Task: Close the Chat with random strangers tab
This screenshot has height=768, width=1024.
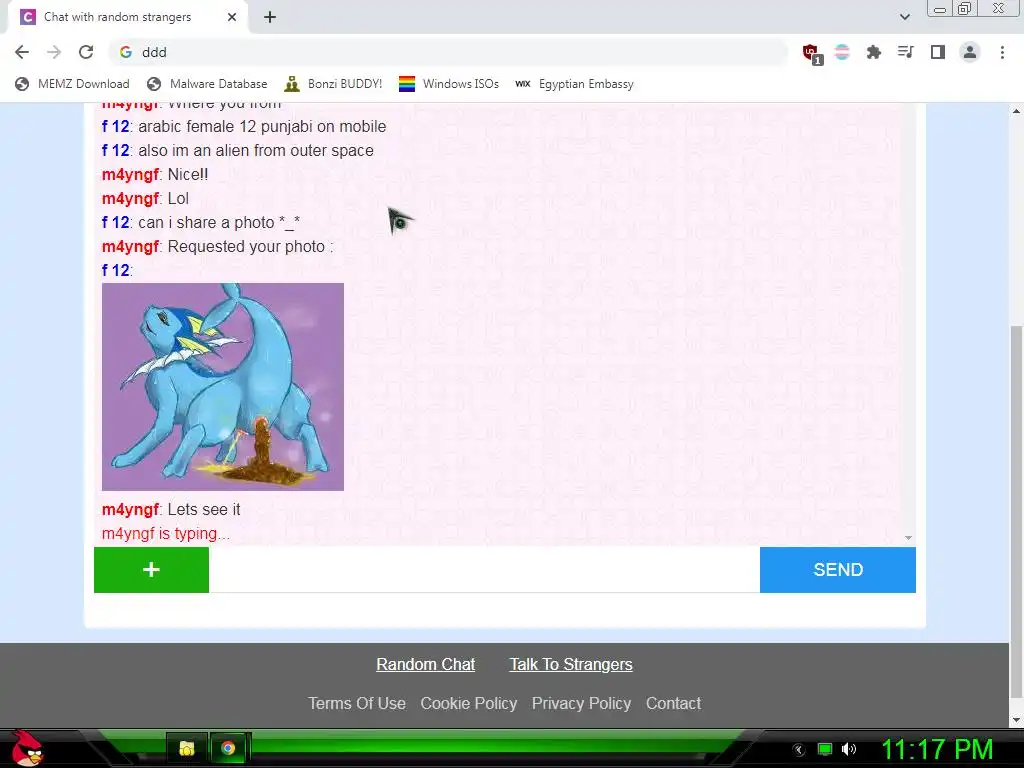Action: coord(232,17)
